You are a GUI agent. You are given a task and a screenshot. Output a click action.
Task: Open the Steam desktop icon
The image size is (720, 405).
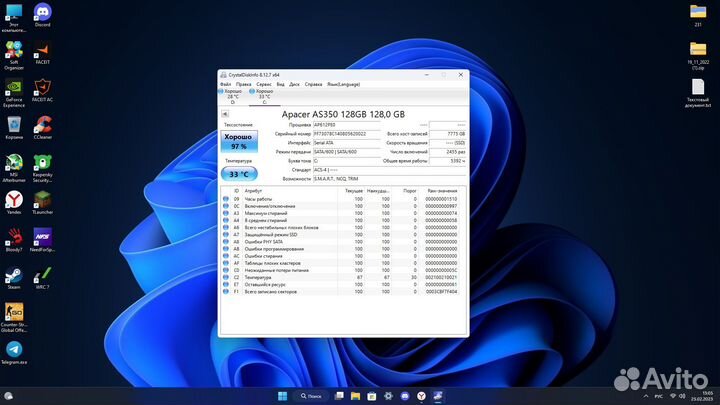click(14, 275)
